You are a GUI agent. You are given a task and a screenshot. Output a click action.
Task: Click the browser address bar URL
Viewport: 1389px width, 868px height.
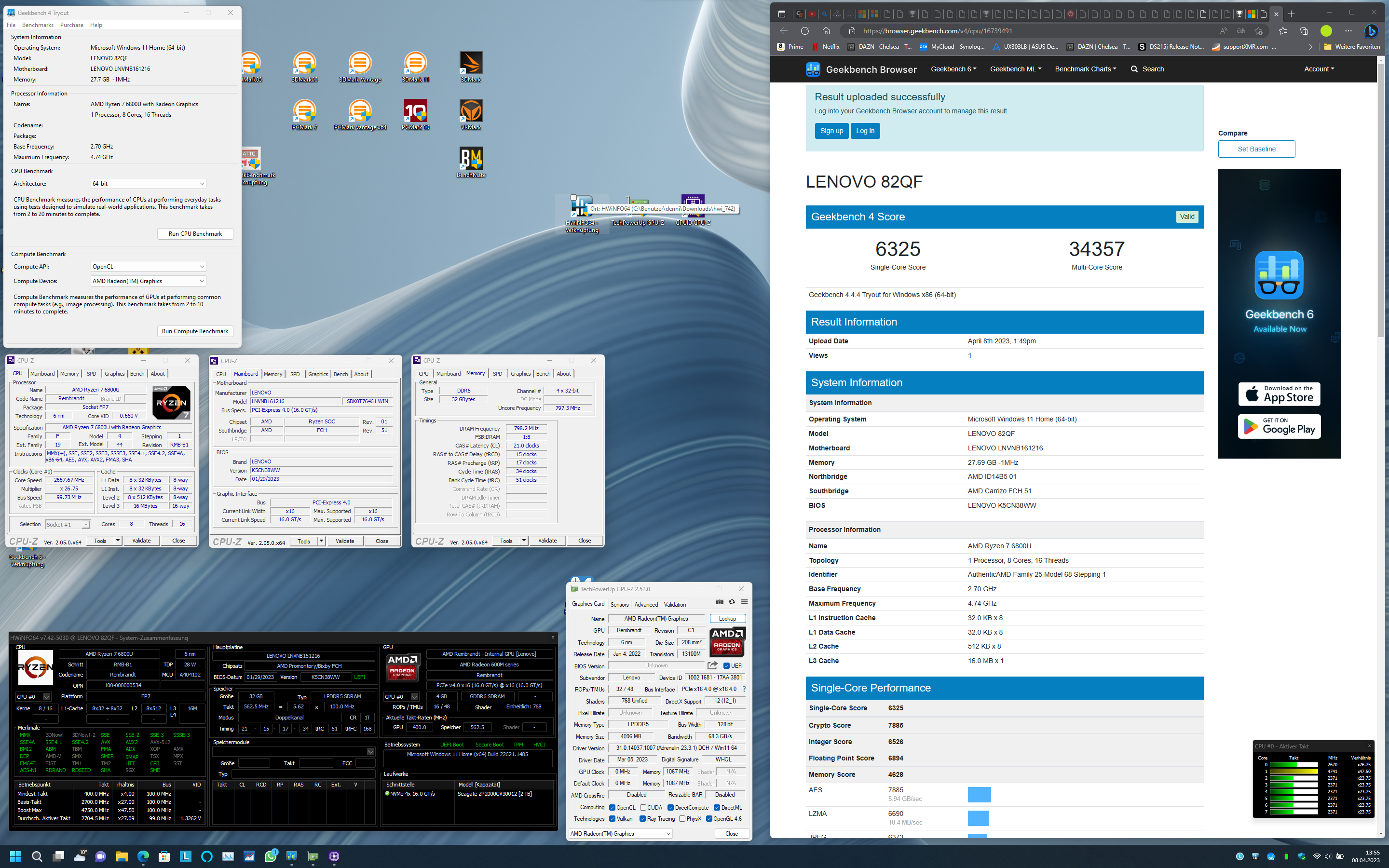coord(937,31)
